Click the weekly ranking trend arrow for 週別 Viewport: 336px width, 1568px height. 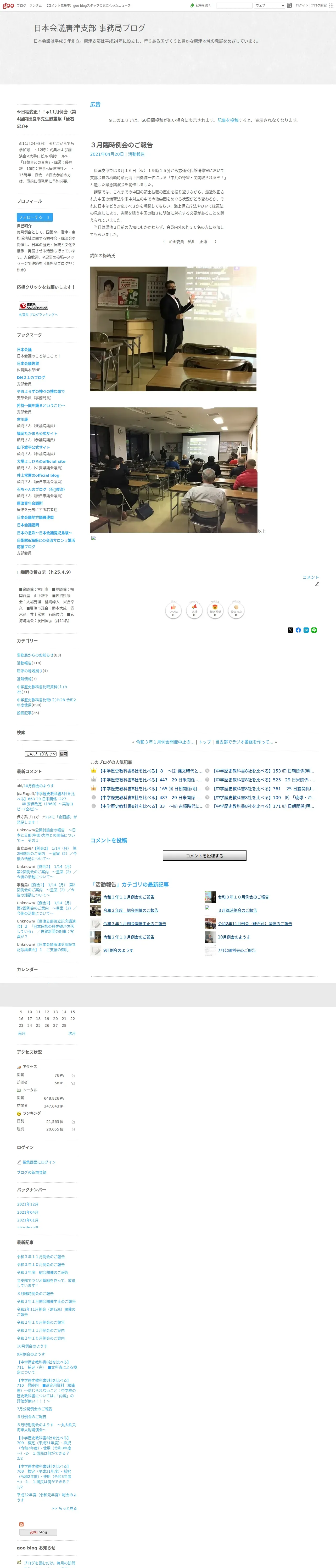coord(73,1129)
